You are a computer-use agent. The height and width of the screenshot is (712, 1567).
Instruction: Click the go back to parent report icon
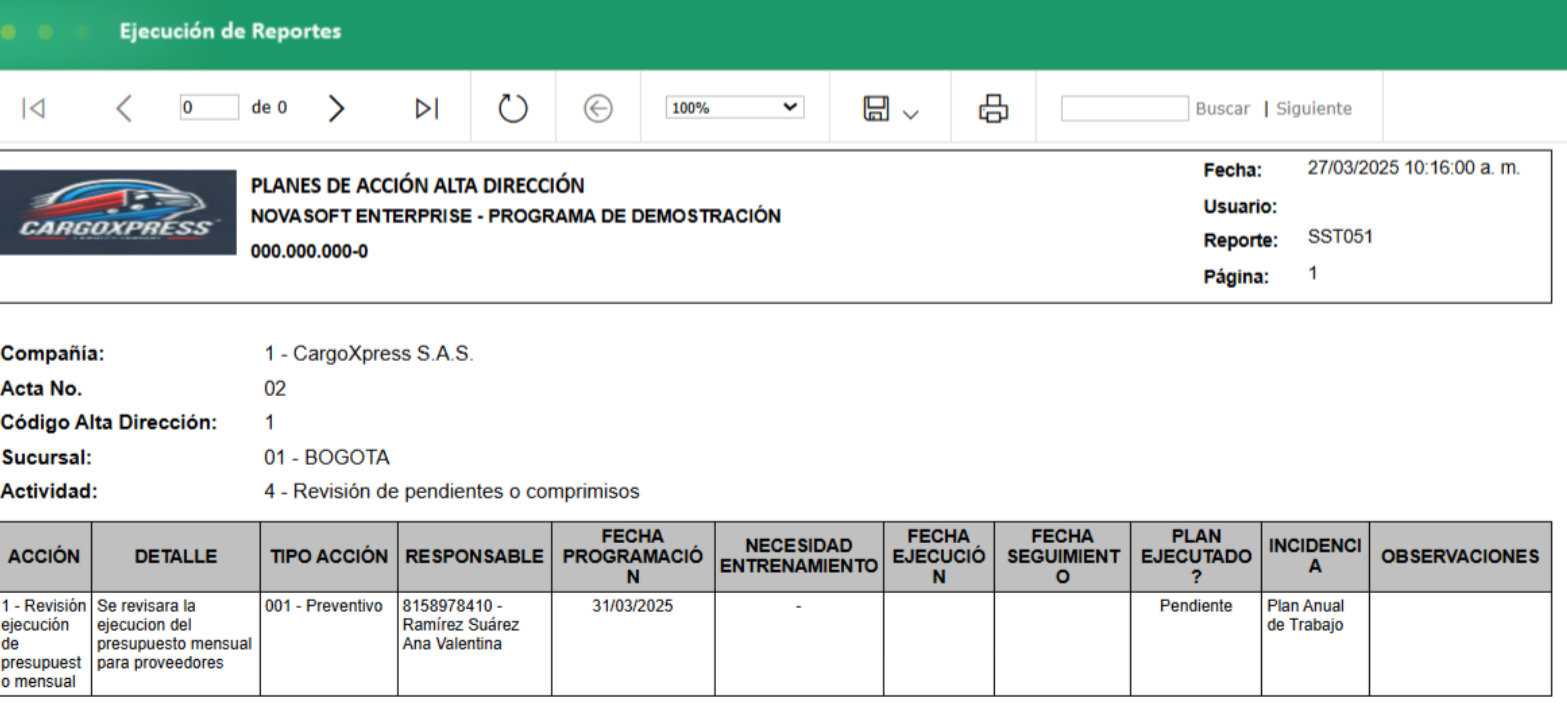click(597, 107)
